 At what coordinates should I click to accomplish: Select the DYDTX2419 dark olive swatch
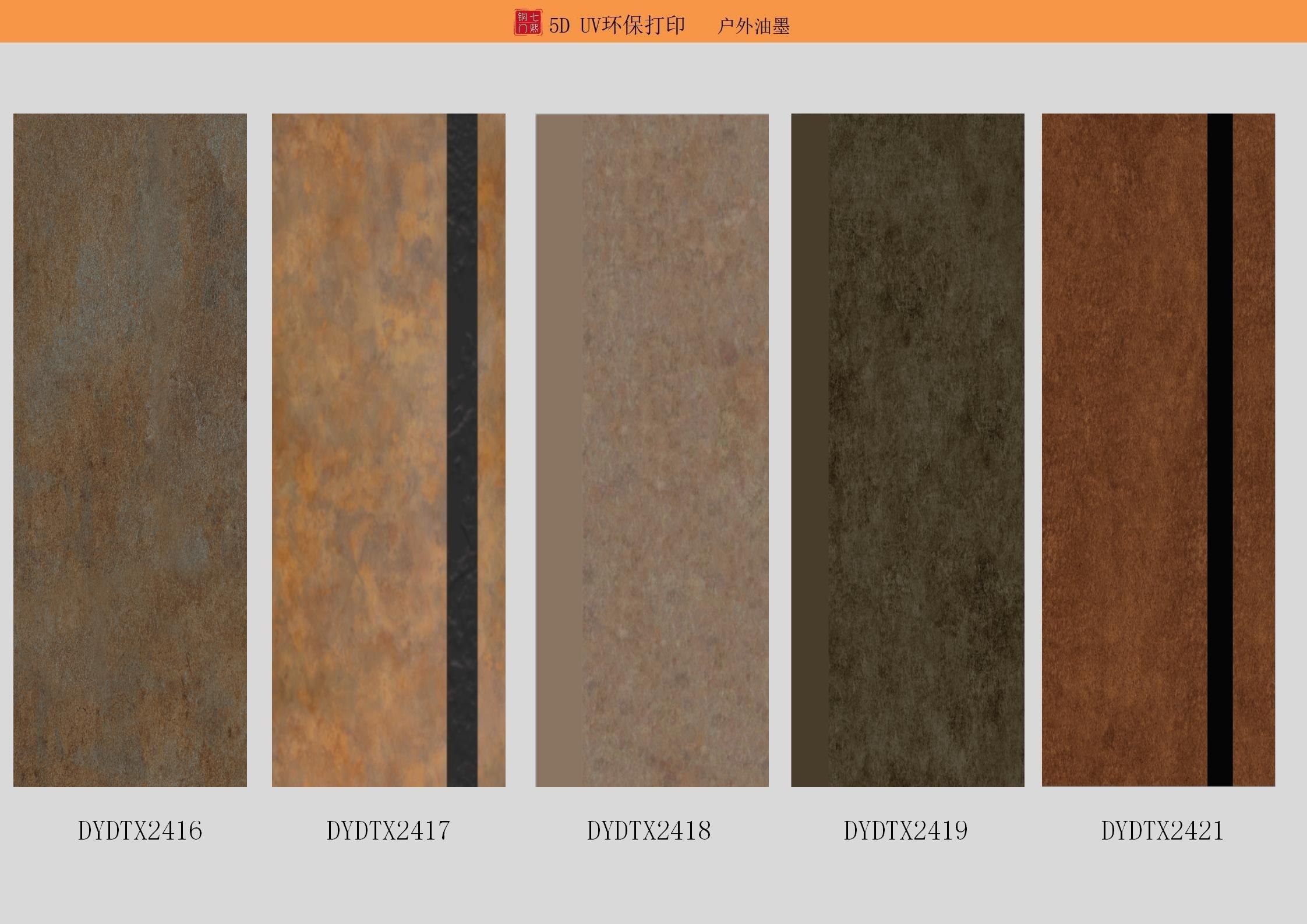click(x=926, y=449)
